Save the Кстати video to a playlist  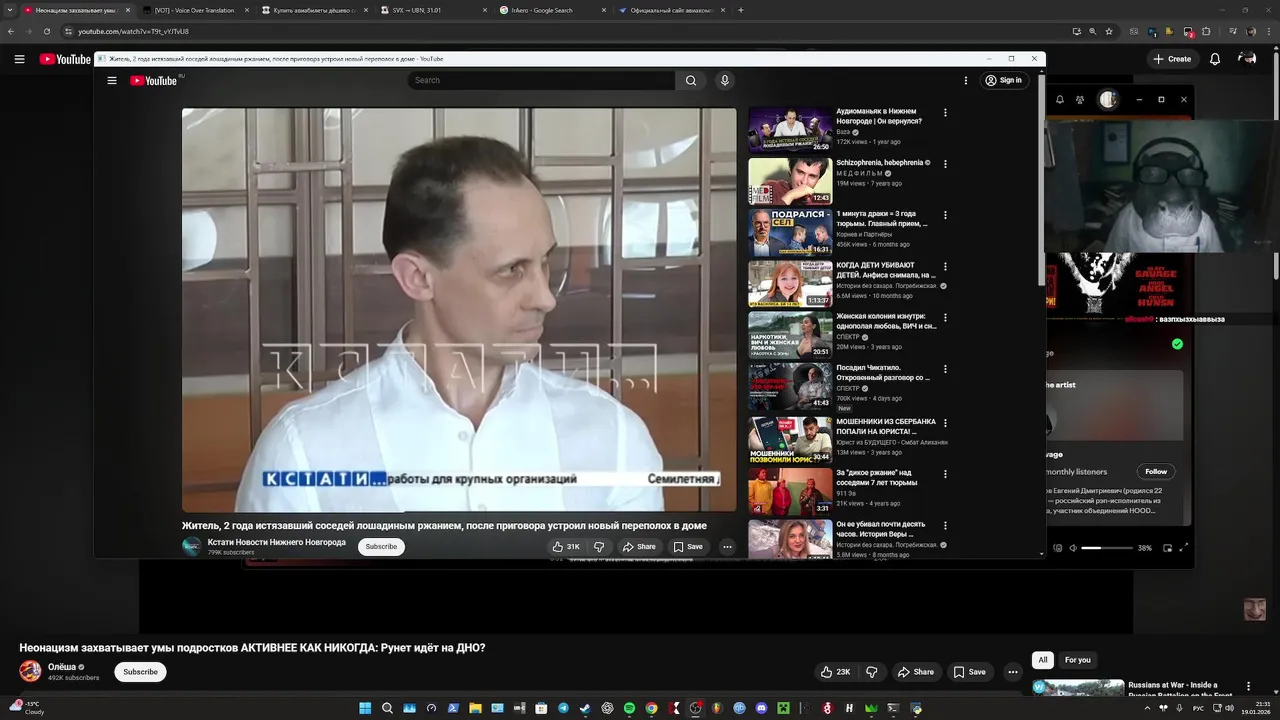[688, 547]
